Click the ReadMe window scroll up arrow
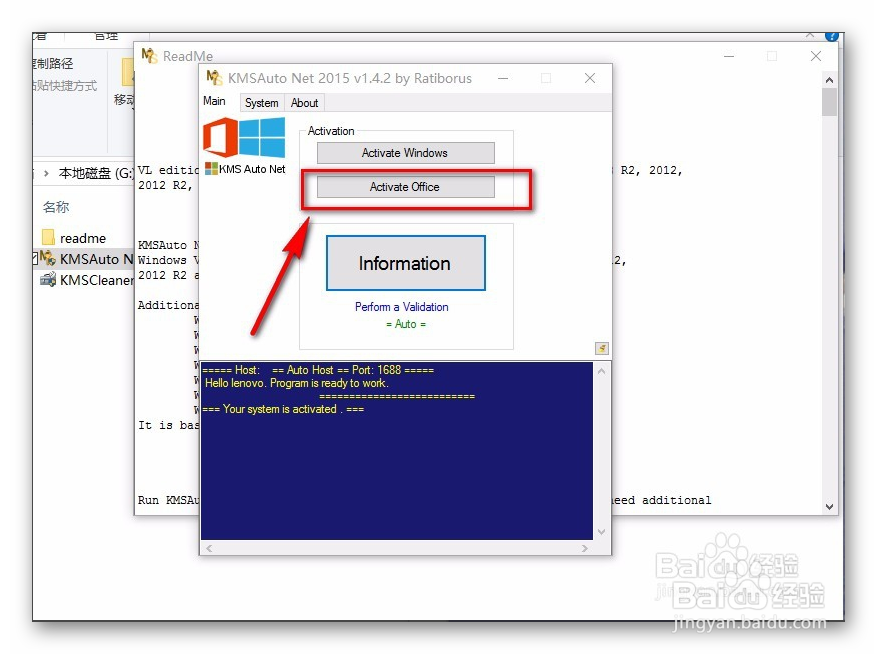This screenshot has width=877, height=654. 829,80
